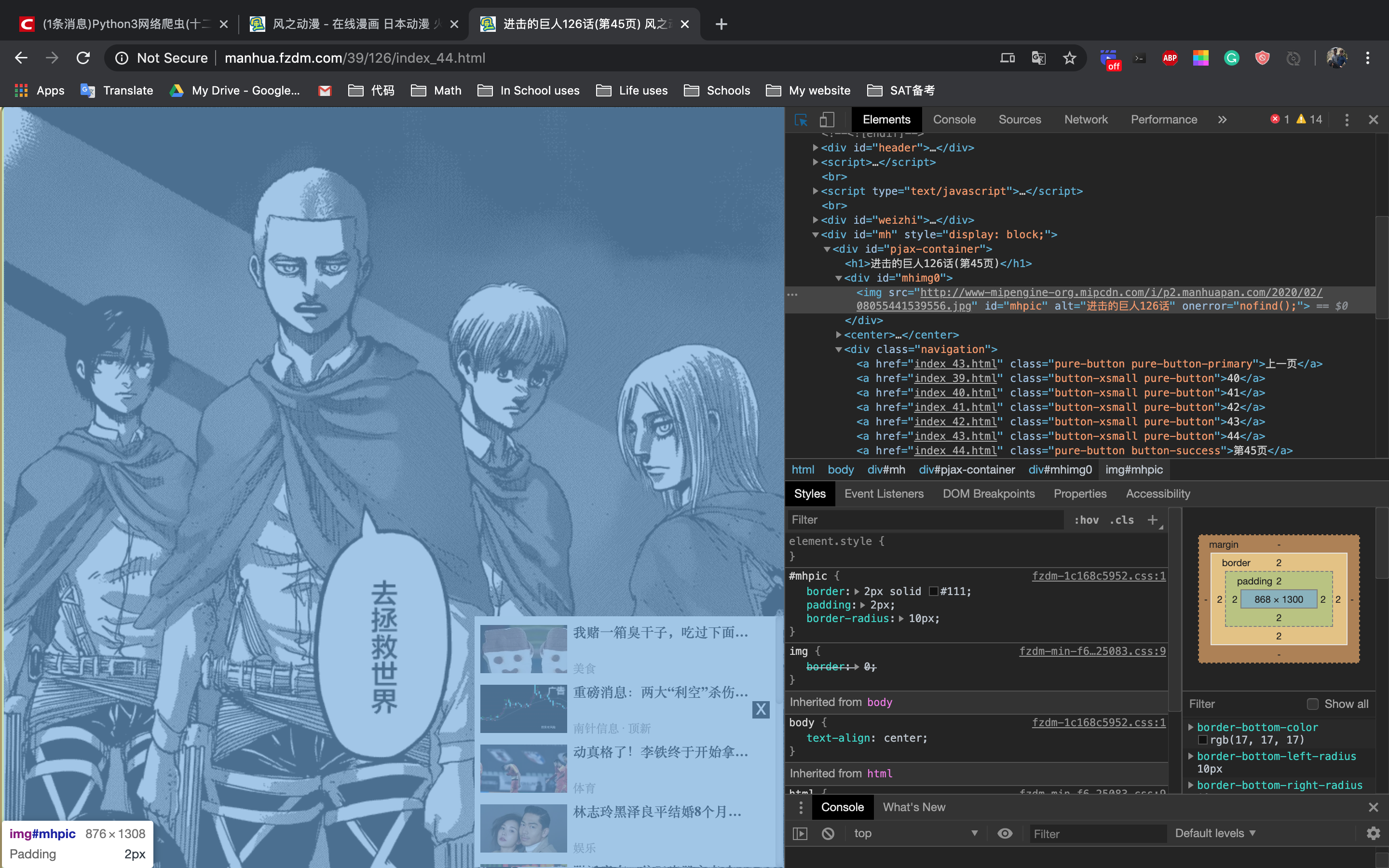Open the Event Listeners tab

pos(884,494)
